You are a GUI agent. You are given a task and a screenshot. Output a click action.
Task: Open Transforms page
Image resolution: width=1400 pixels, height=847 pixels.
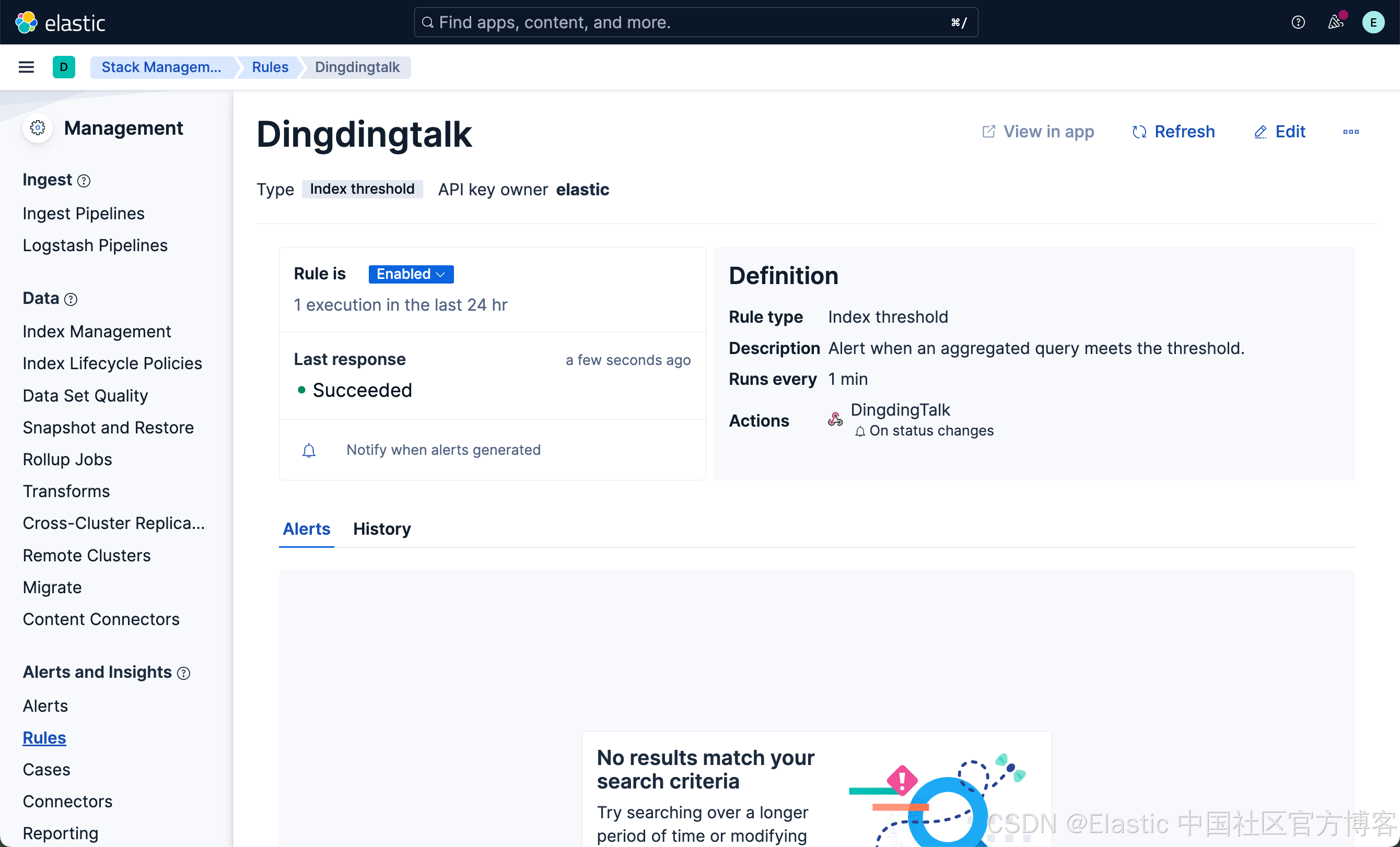pyautogui.click(x=66, y=491)
